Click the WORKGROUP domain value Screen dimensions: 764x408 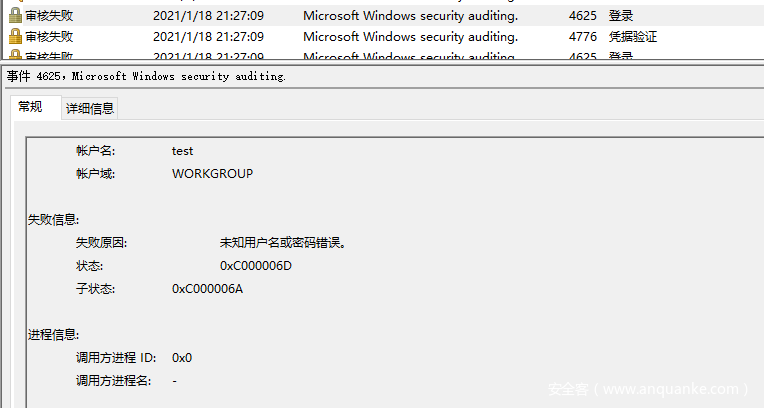click(212, 174)
